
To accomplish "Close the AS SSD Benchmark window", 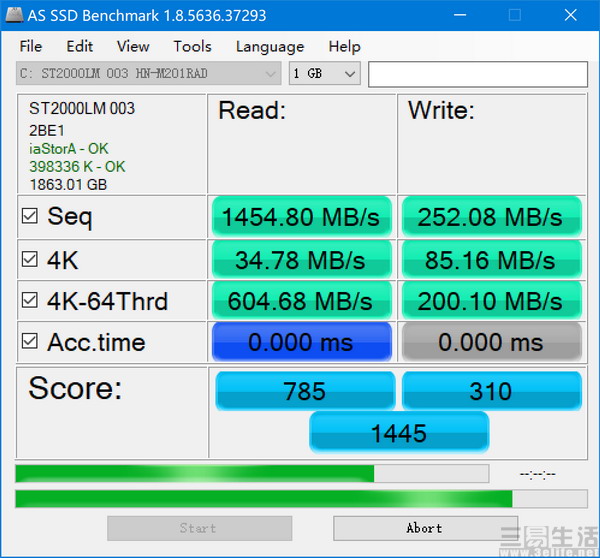I will (571, 15).
